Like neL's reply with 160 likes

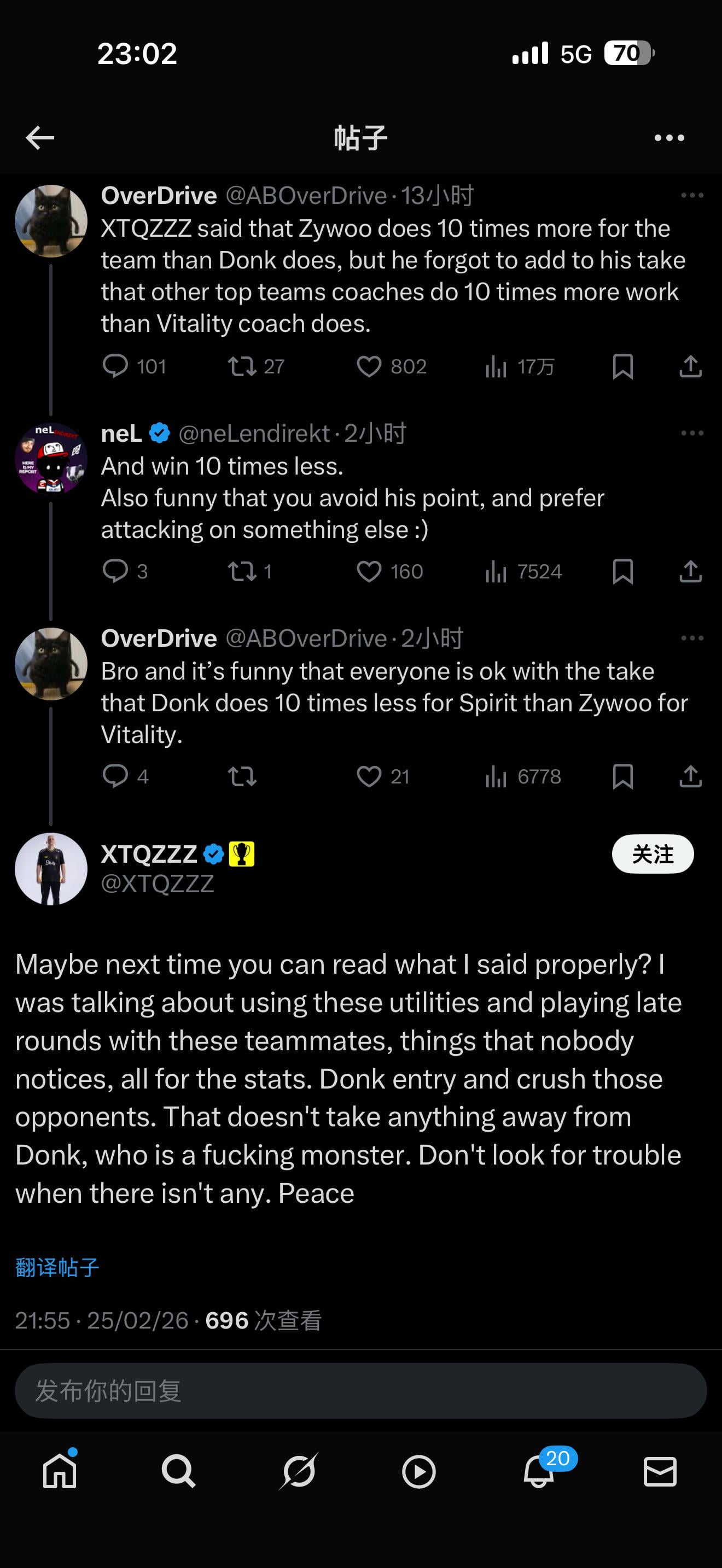point(369,571)
